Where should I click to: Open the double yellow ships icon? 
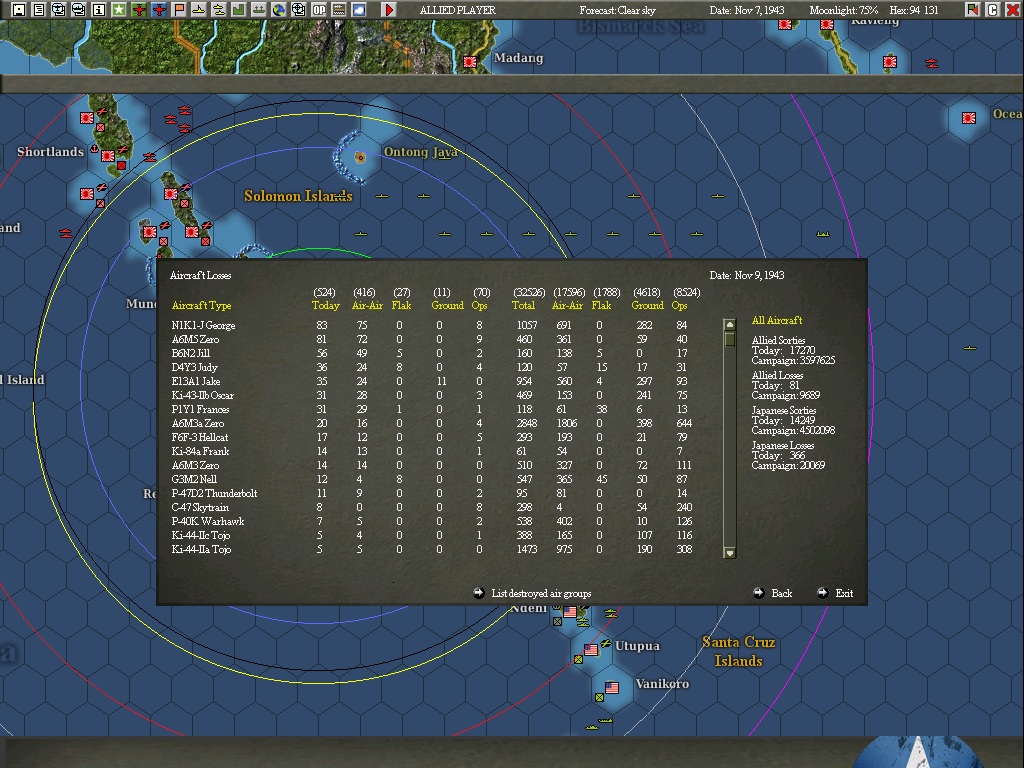click(x=219, y=9)
